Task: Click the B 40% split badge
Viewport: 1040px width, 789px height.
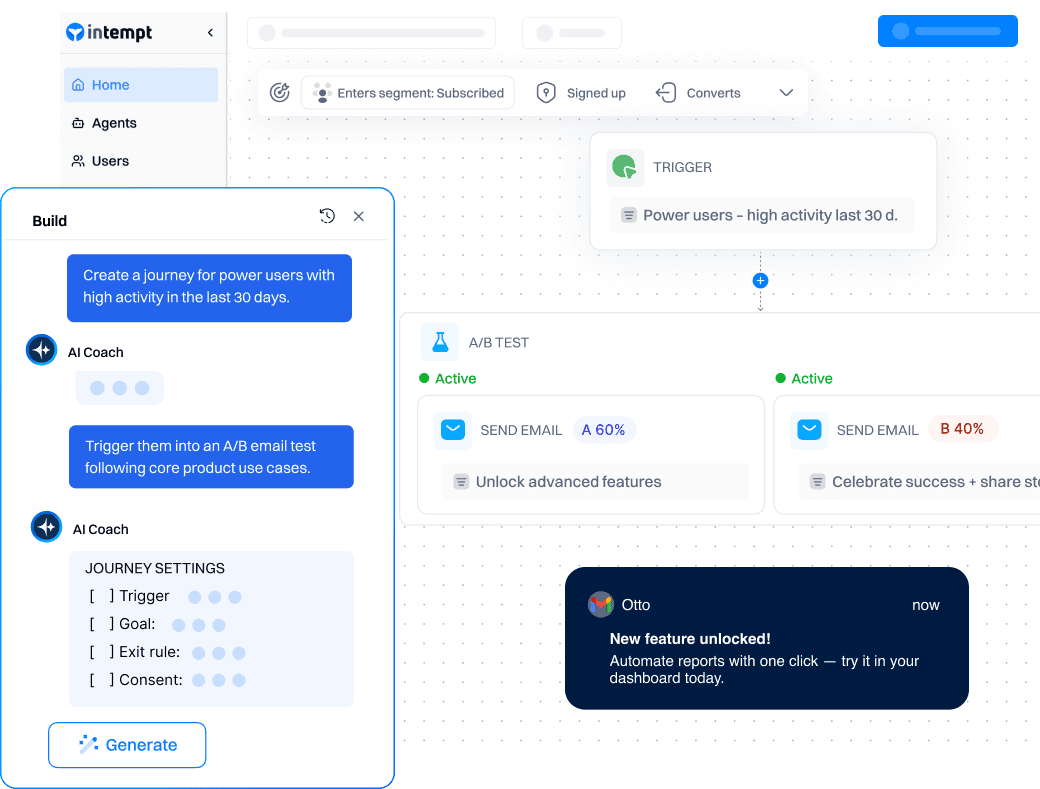Action: 962,429
